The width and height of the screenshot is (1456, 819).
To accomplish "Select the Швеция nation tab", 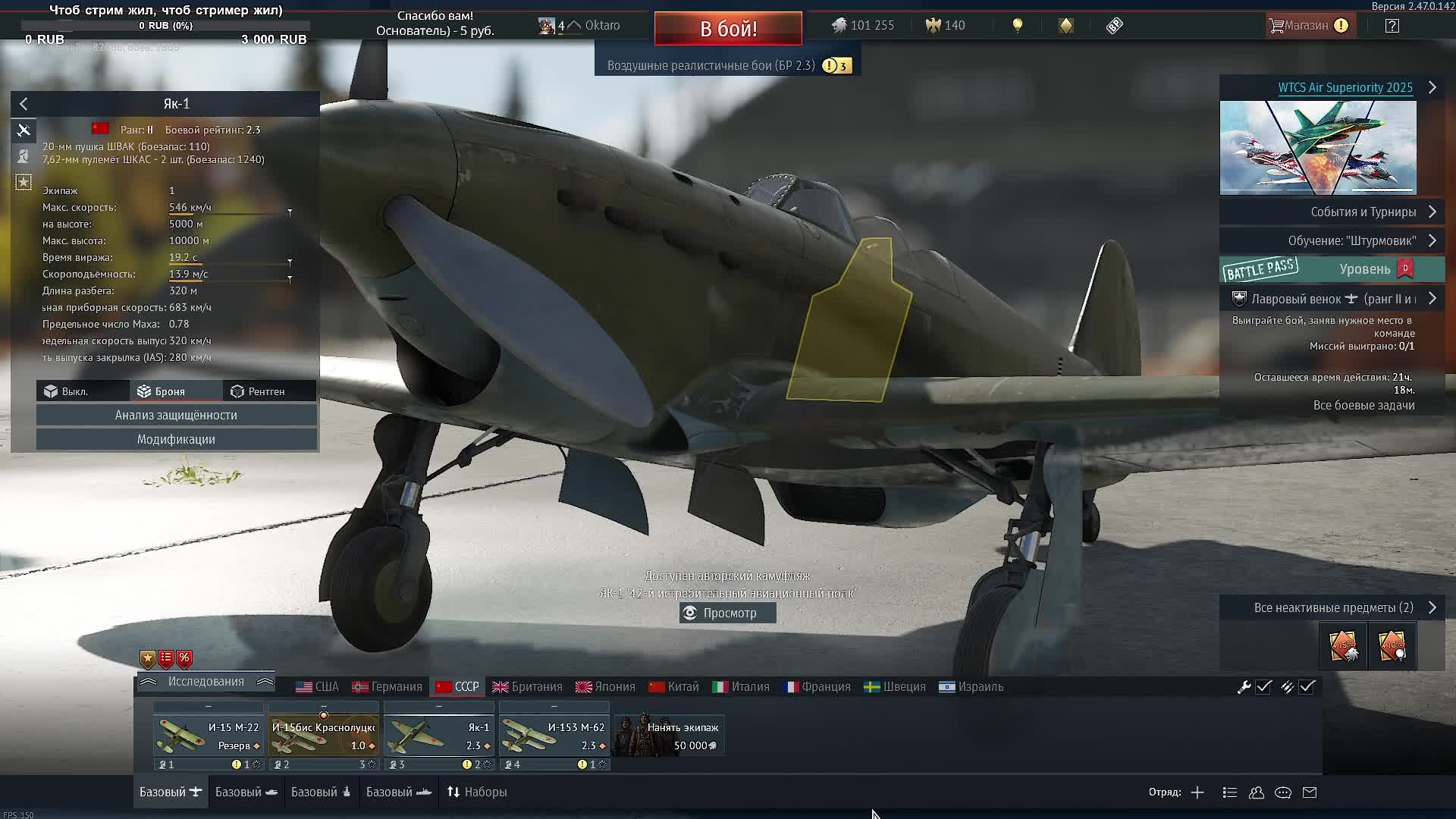I will pos(895,686).
